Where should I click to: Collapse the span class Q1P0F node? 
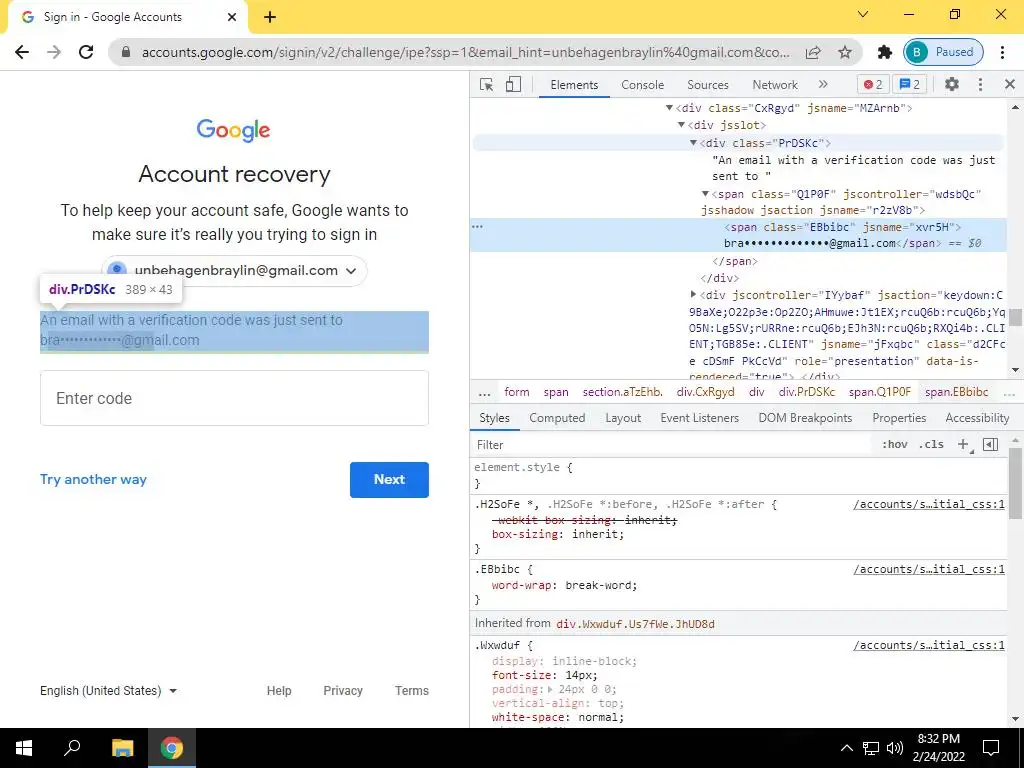pos(705,194)
